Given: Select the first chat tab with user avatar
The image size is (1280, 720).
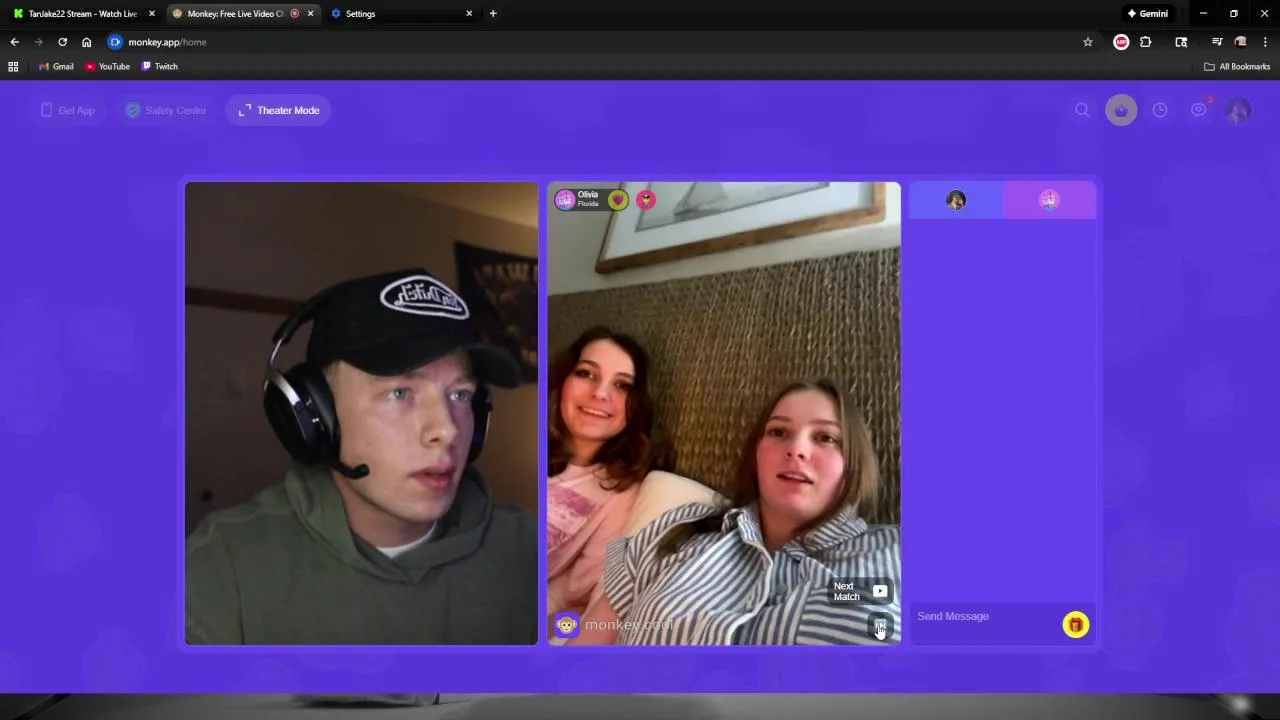Looking at the screenshot, I should click(x=956, y=200).
